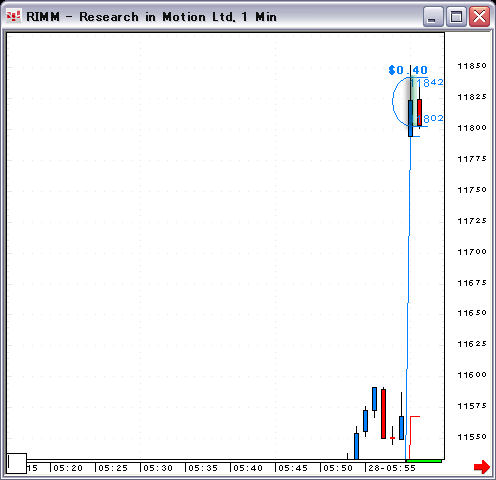Image resolution: width=496 pixels, height=480 pixels.
Task: Click the 05:20 time axis label
Action: 68,468
